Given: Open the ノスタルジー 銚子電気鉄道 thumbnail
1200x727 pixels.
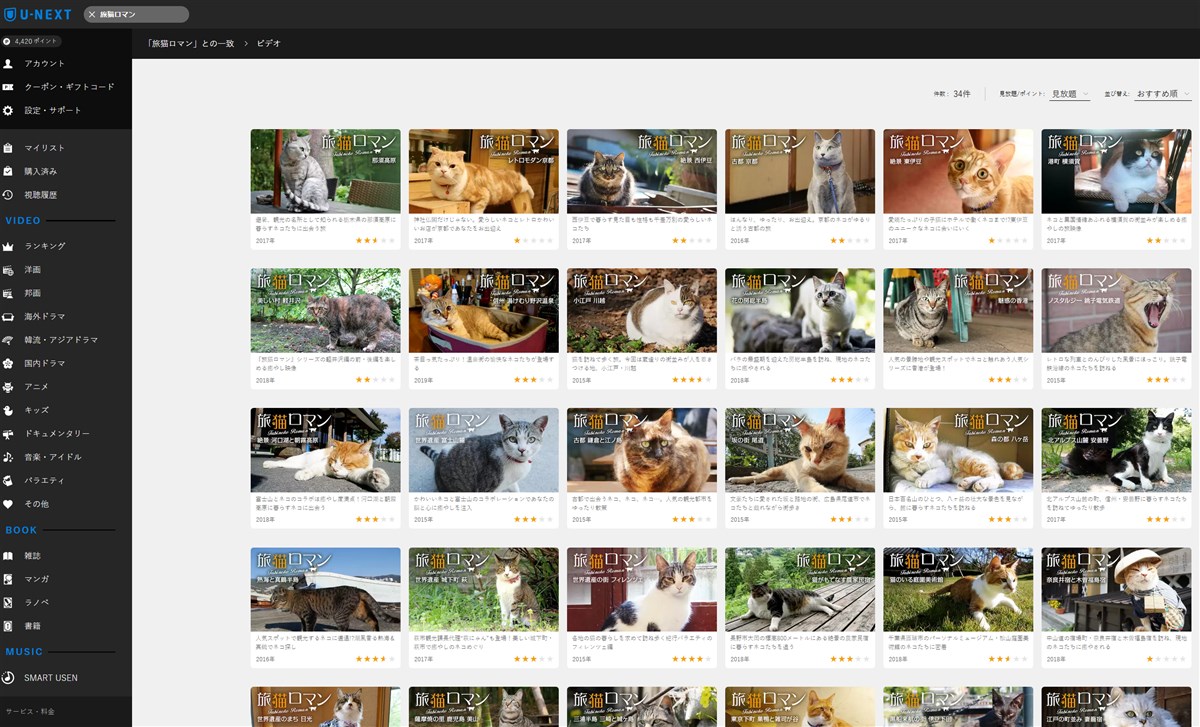Looking at the screenshot, I should [1116, 310].
